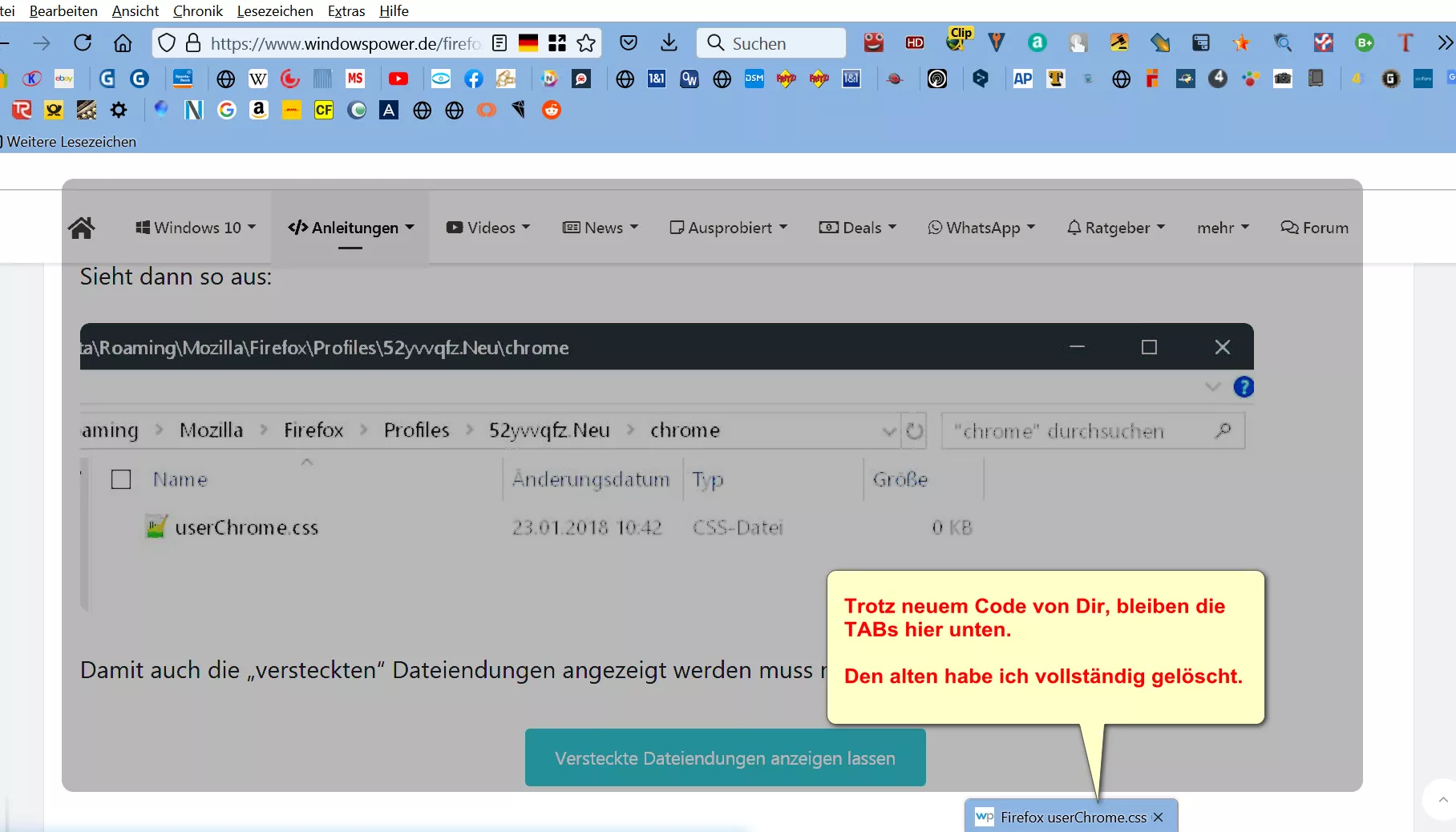Screen dimensions: 1456x832
Task: Open the Extras menu
Action: pos(346,11)
